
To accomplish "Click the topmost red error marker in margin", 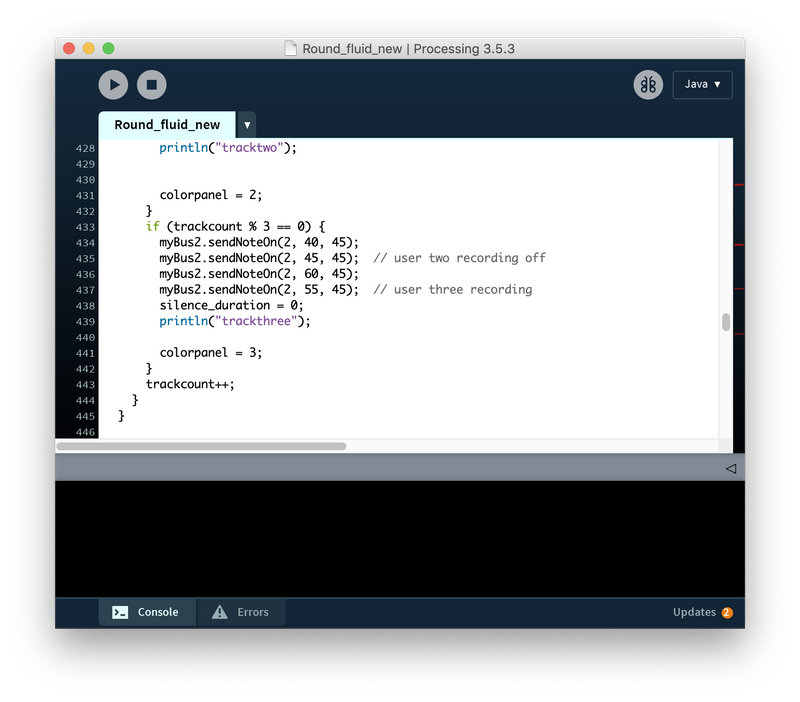I will coord(739,185).
